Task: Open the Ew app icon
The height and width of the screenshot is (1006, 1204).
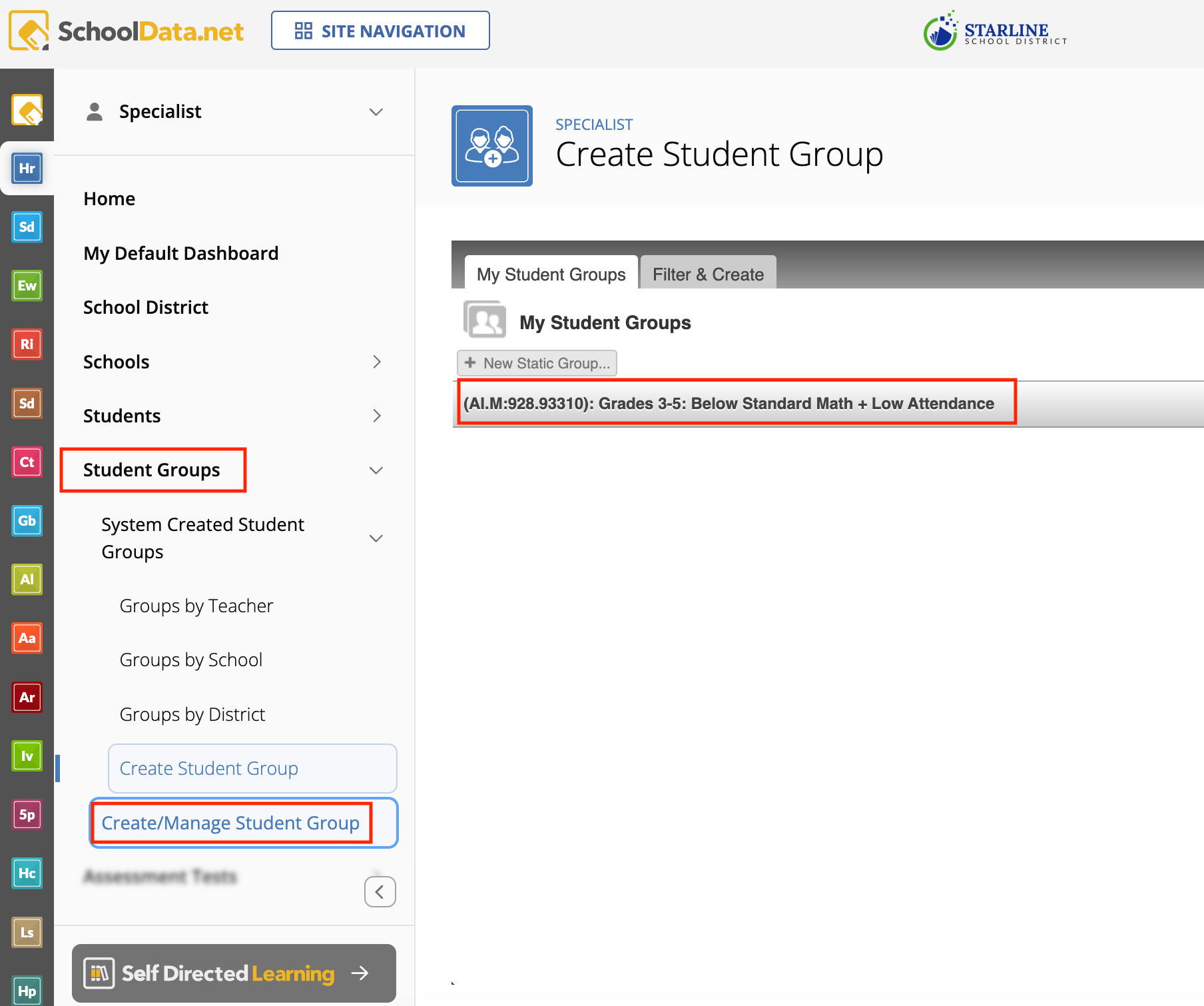Action: 27,285
